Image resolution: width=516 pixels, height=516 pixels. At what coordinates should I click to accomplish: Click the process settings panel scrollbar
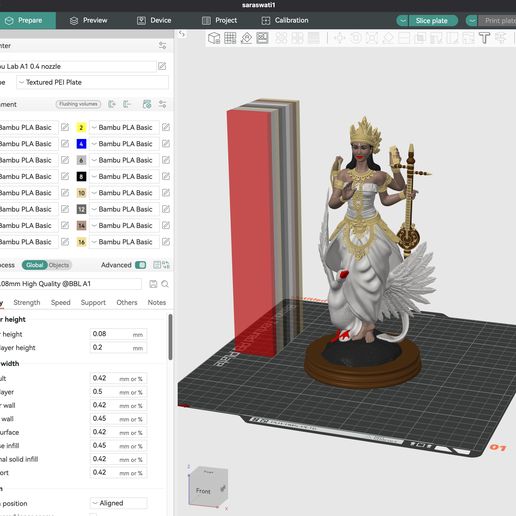click(170, 337)
